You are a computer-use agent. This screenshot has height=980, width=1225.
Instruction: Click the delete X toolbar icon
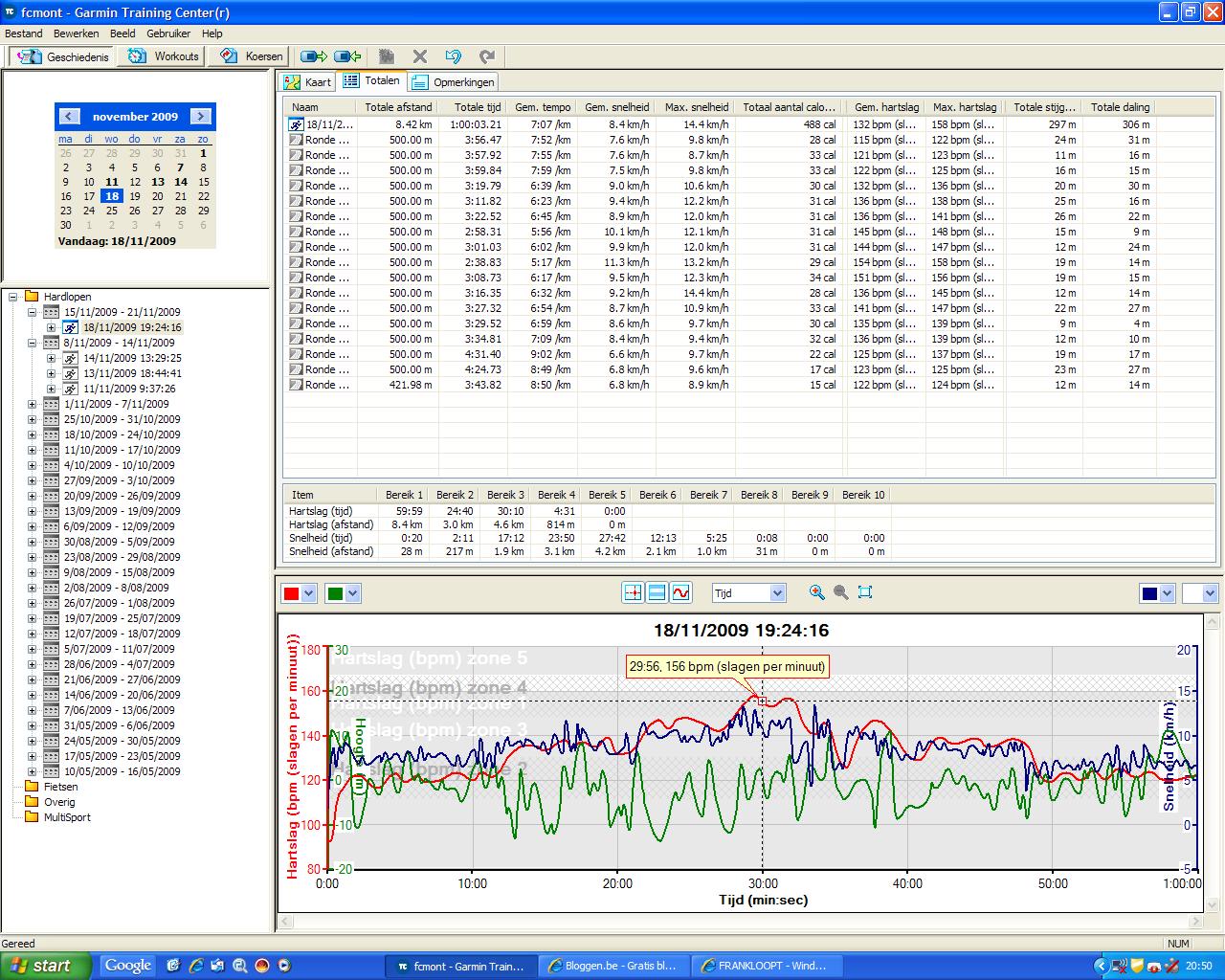(420, 56)
